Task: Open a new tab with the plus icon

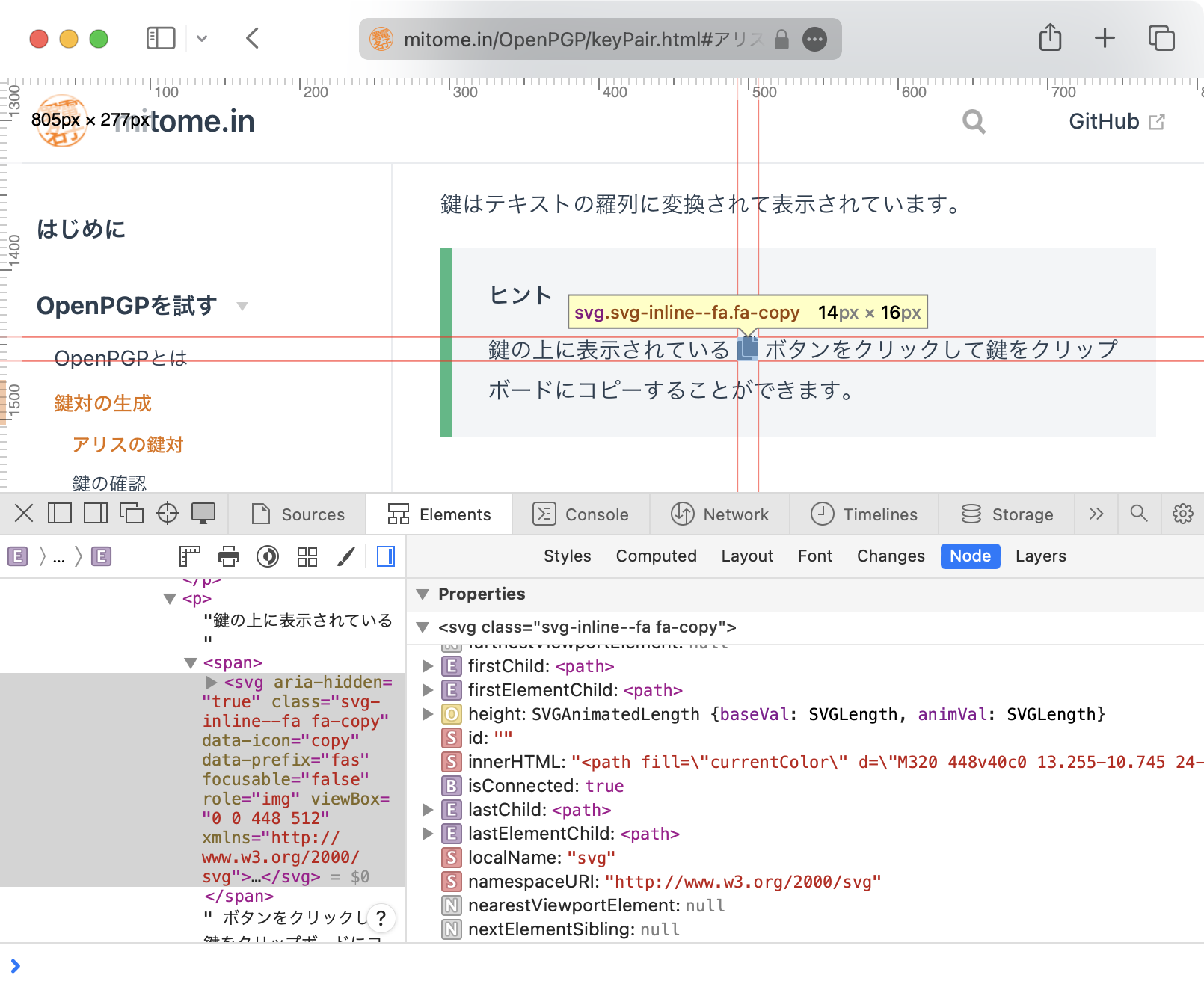Action: (x=1105, y=38)
